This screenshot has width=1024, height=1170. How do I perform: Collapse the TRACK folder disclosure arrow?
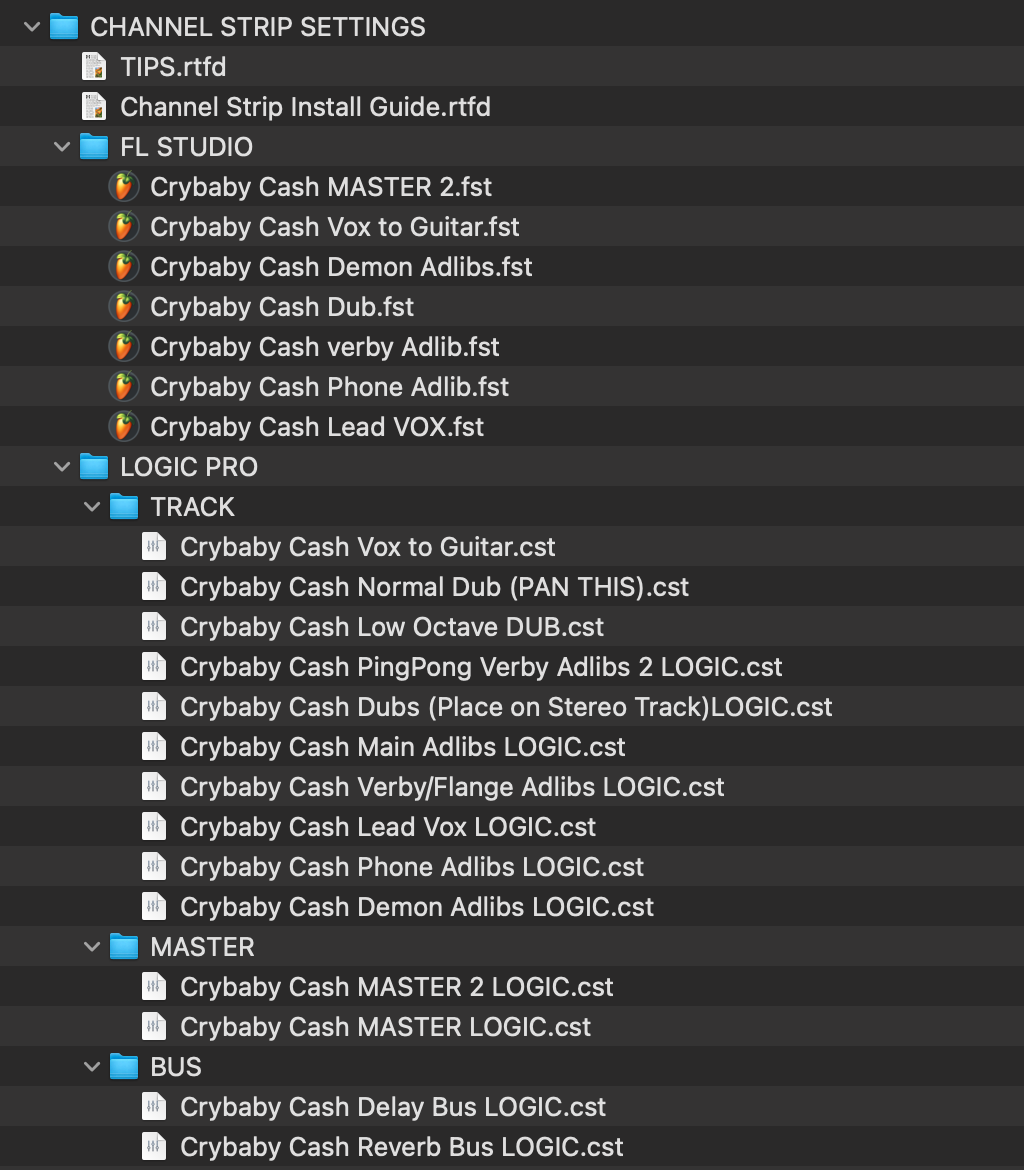92,507
